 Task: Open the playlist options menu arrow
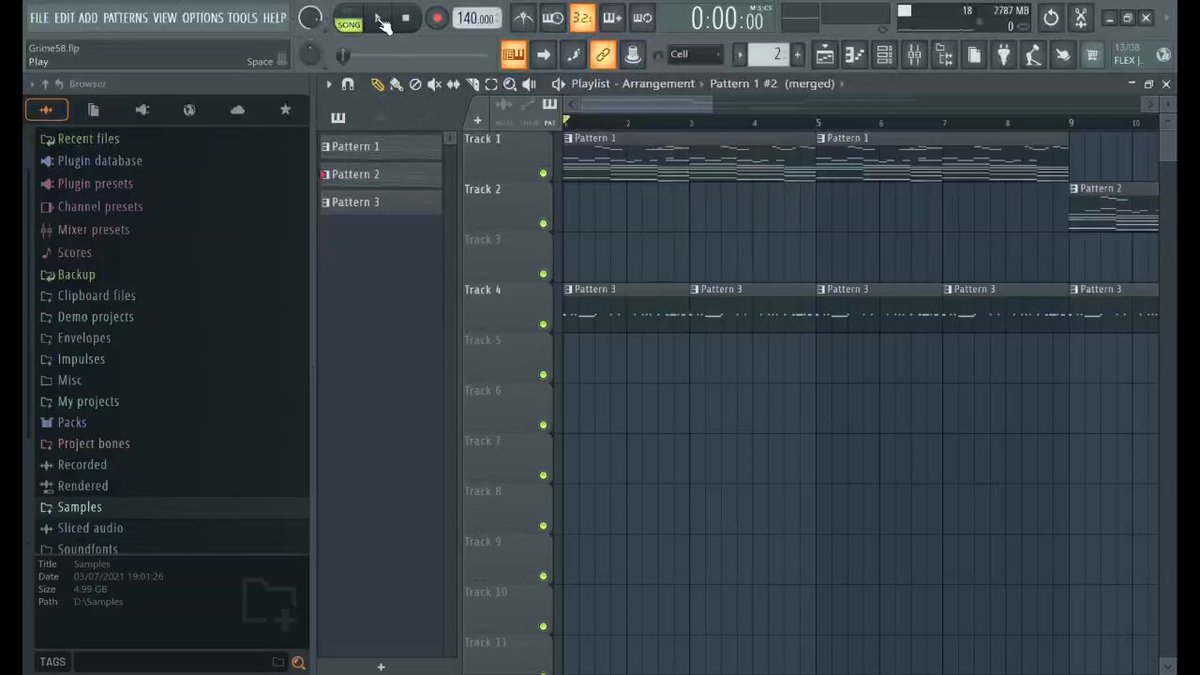point(329,85)
